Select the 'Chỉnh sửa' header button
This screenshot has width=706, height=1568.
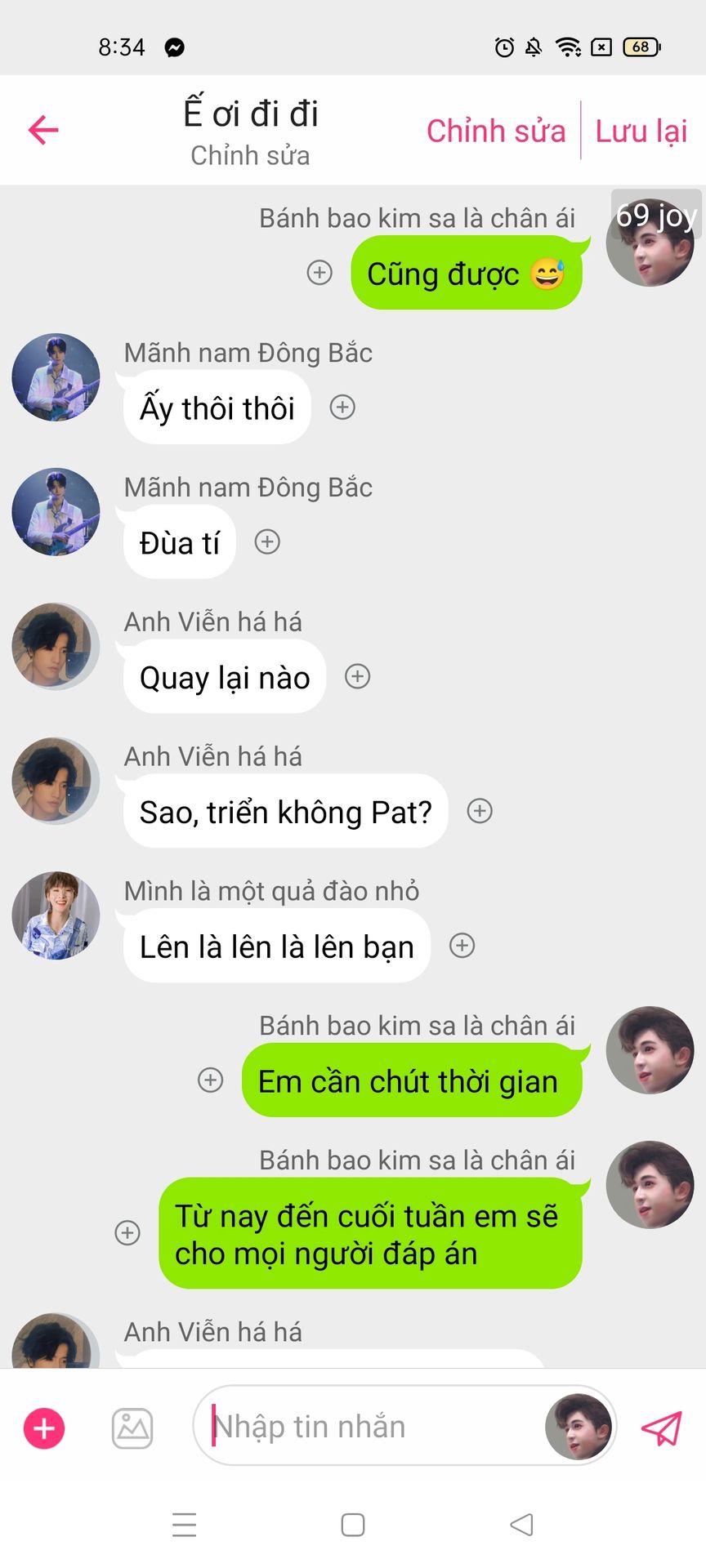click(x=496, y=131)
